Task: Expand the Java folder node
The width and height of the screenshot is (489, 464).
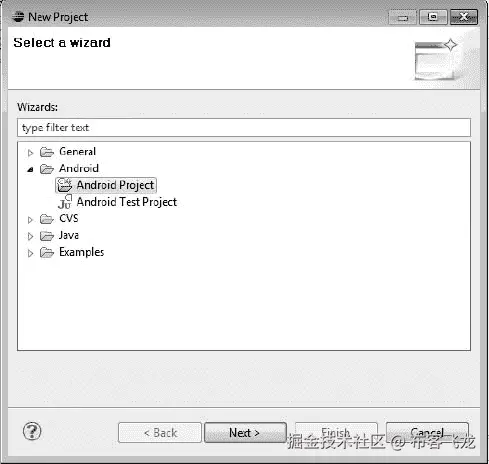Action: 30,236
